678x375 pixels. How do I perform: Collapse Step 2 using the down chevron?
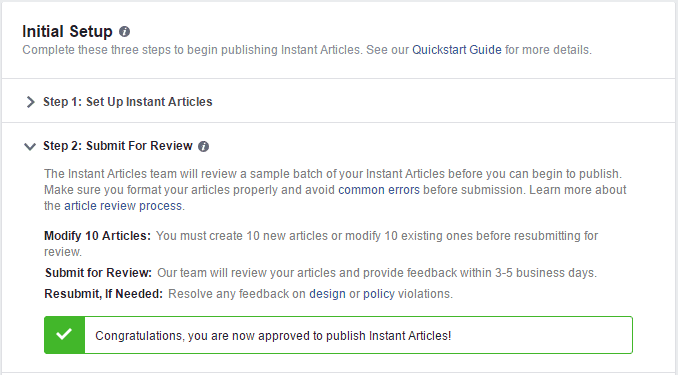point(30,147)
